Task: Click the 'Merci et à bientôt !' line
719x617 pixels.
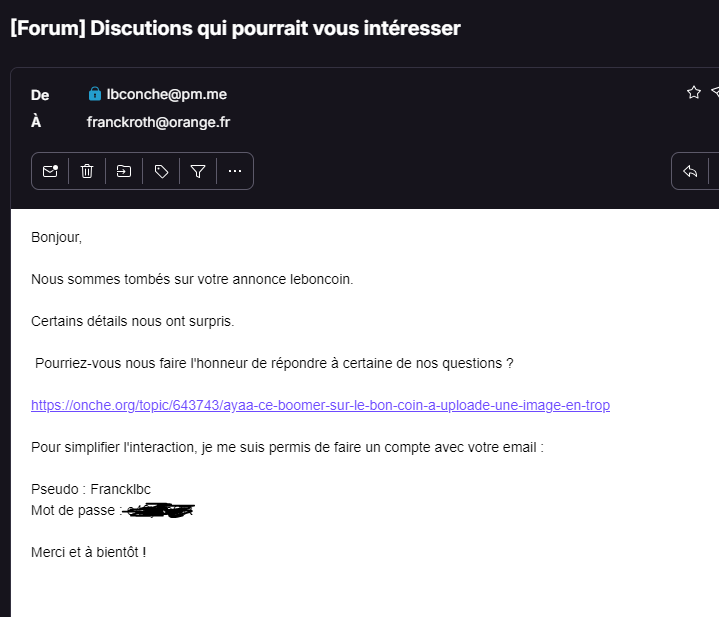Action: tap(88, 552)
